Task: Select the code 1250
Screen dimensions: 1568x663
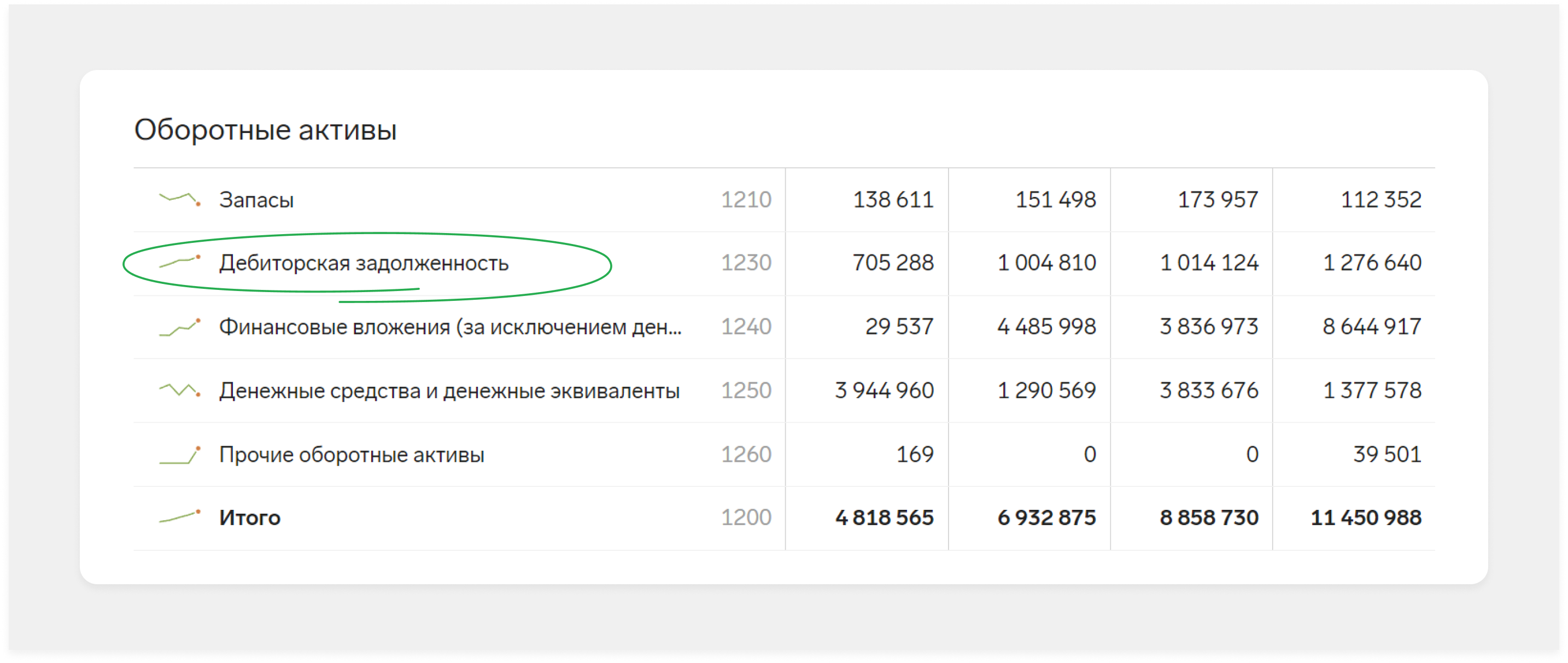Action: pyautogui.click(x=746, y=389)
